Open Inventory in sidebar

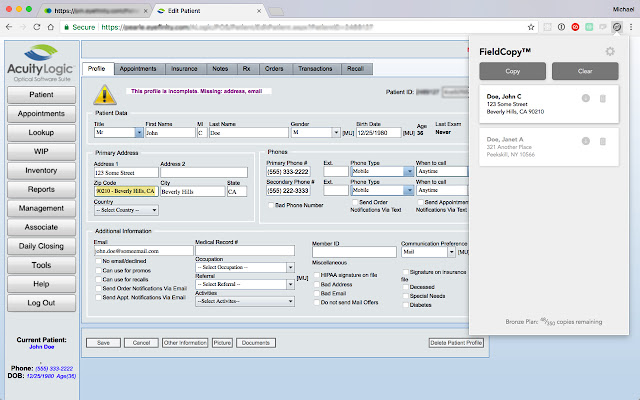pos(41,171)
